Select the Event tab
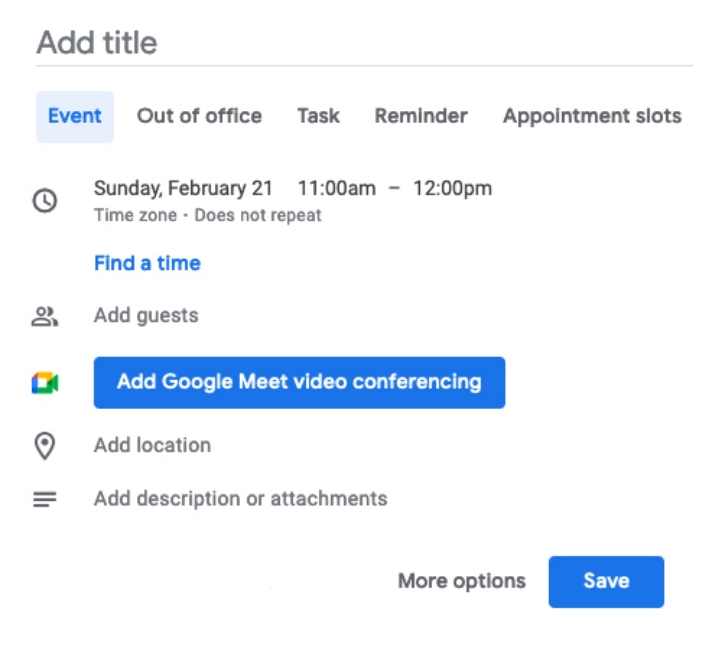722x647 pixels. (x=75, y=117)
